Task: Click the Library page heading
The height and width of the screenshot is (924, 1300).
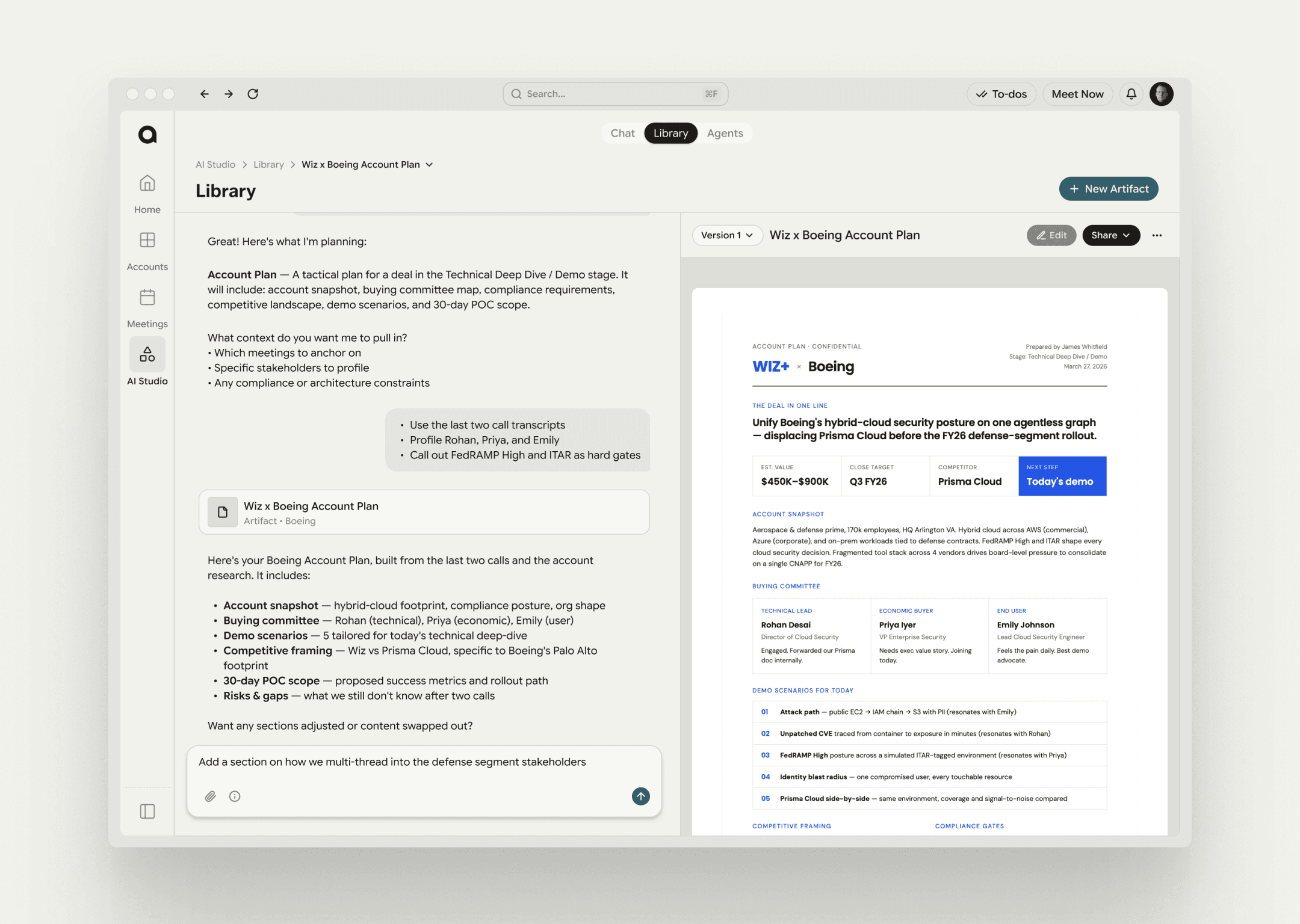Action: click(226, 191)
